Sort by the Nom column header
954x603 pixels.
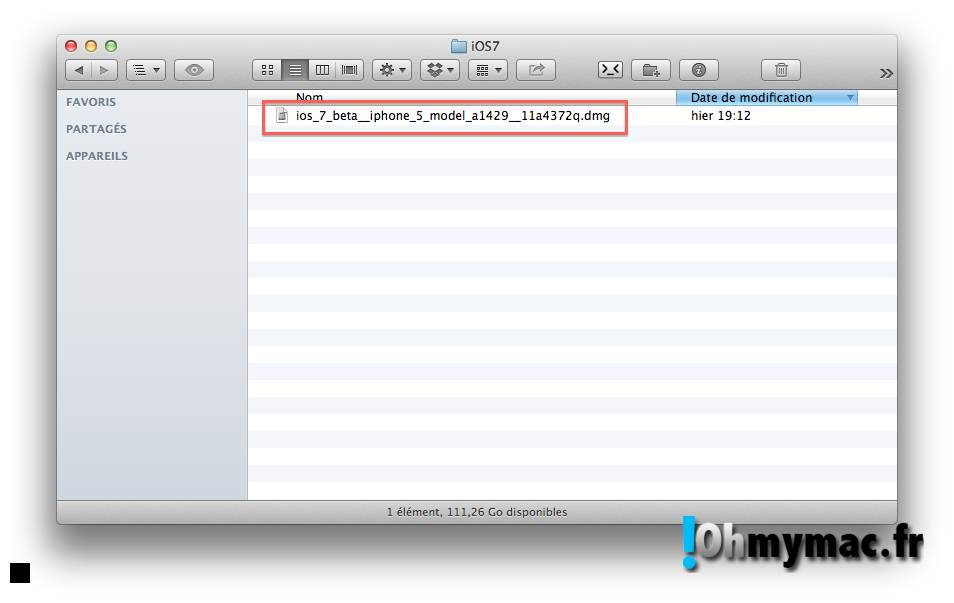[x=310, y=98]
